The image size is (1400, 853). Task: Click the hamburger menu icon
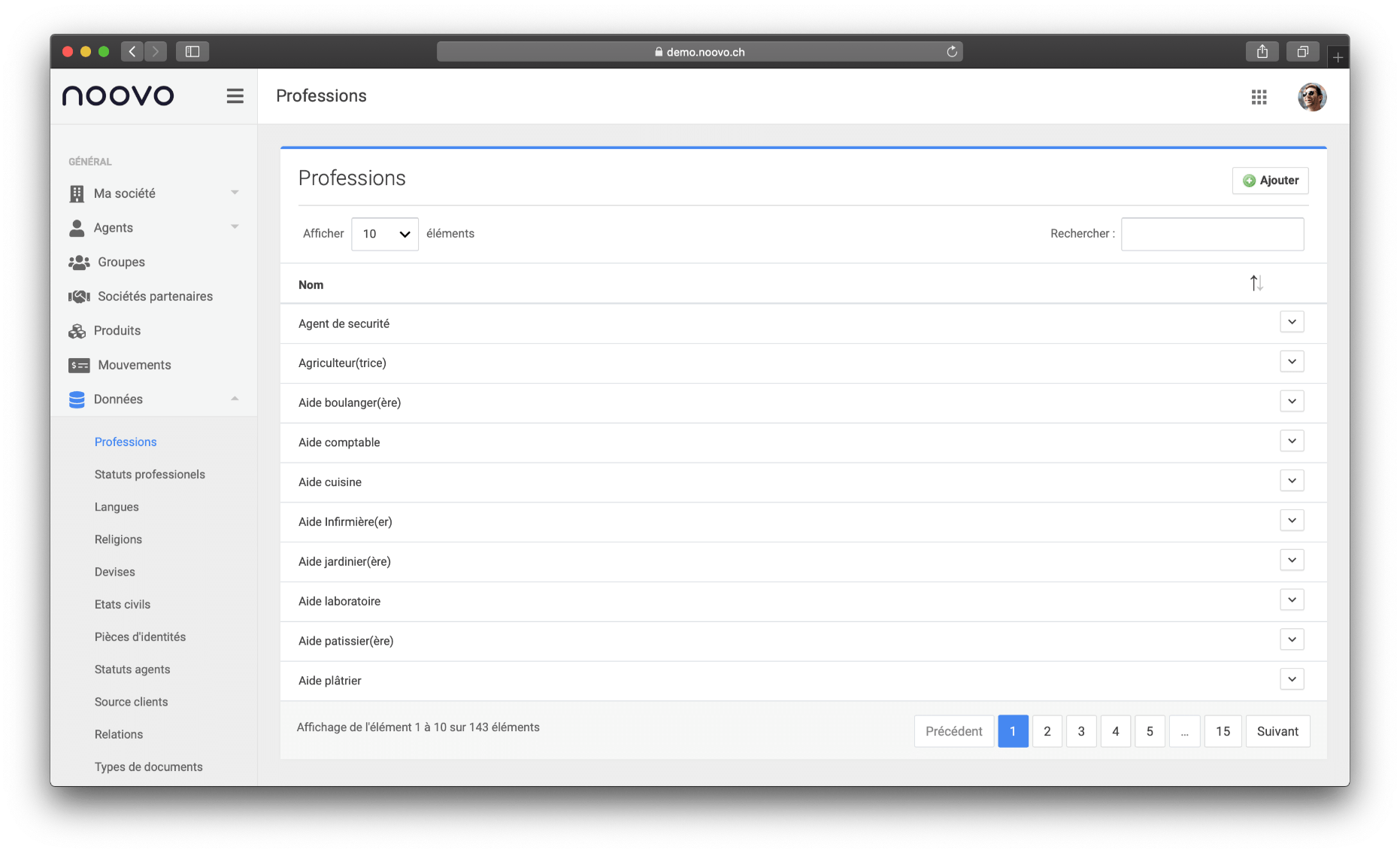point(235,96)
